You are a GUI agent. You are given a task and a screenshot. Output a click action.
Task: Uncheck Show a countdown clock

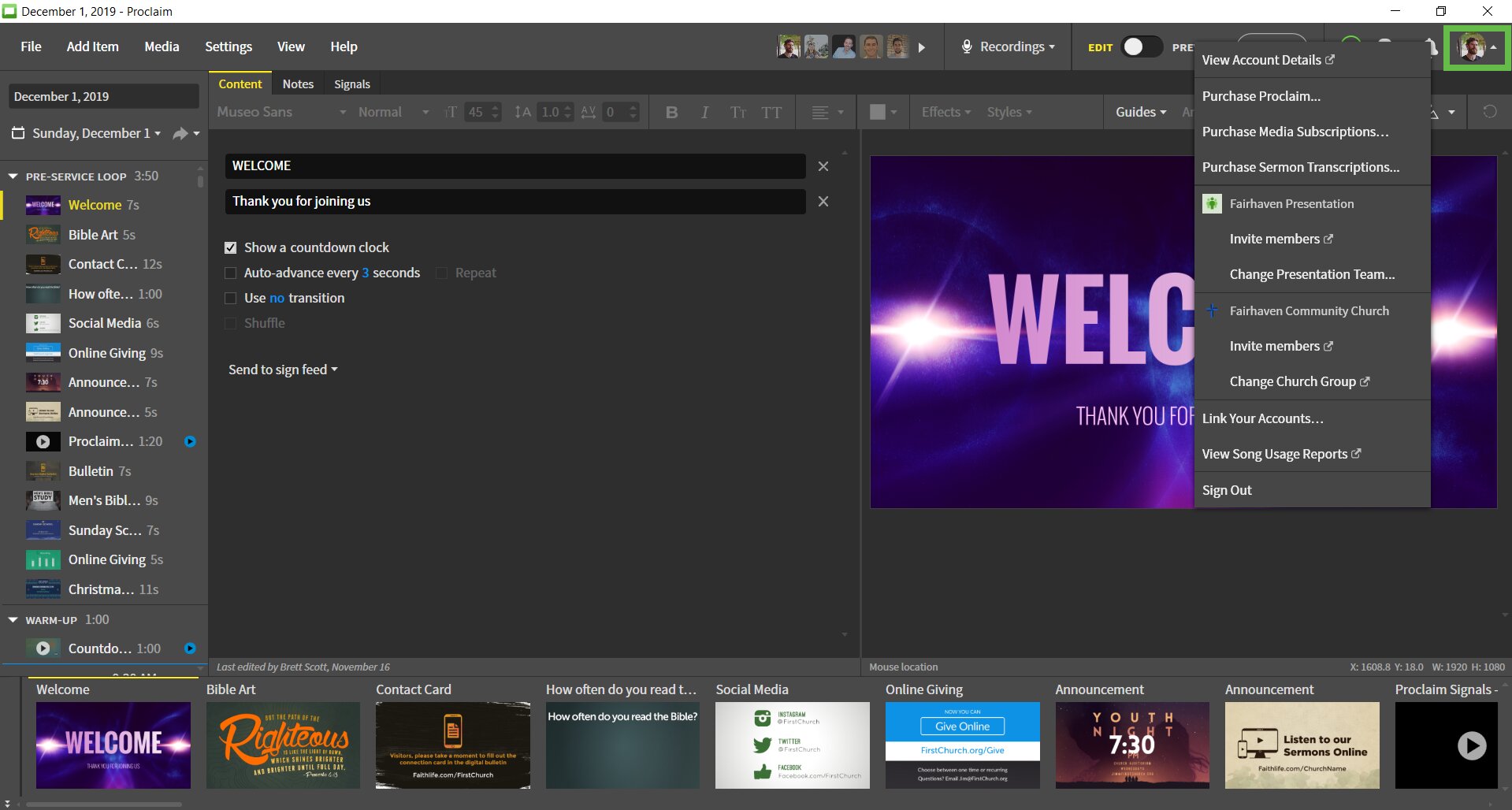click(230, 247)
